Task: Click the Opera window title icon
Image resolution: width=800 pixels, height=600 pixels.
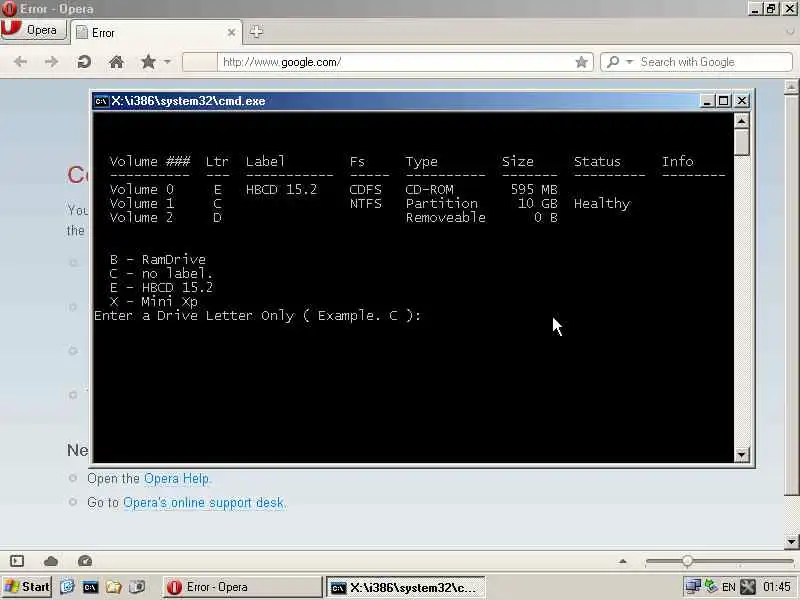Action: tap(9, 9)
